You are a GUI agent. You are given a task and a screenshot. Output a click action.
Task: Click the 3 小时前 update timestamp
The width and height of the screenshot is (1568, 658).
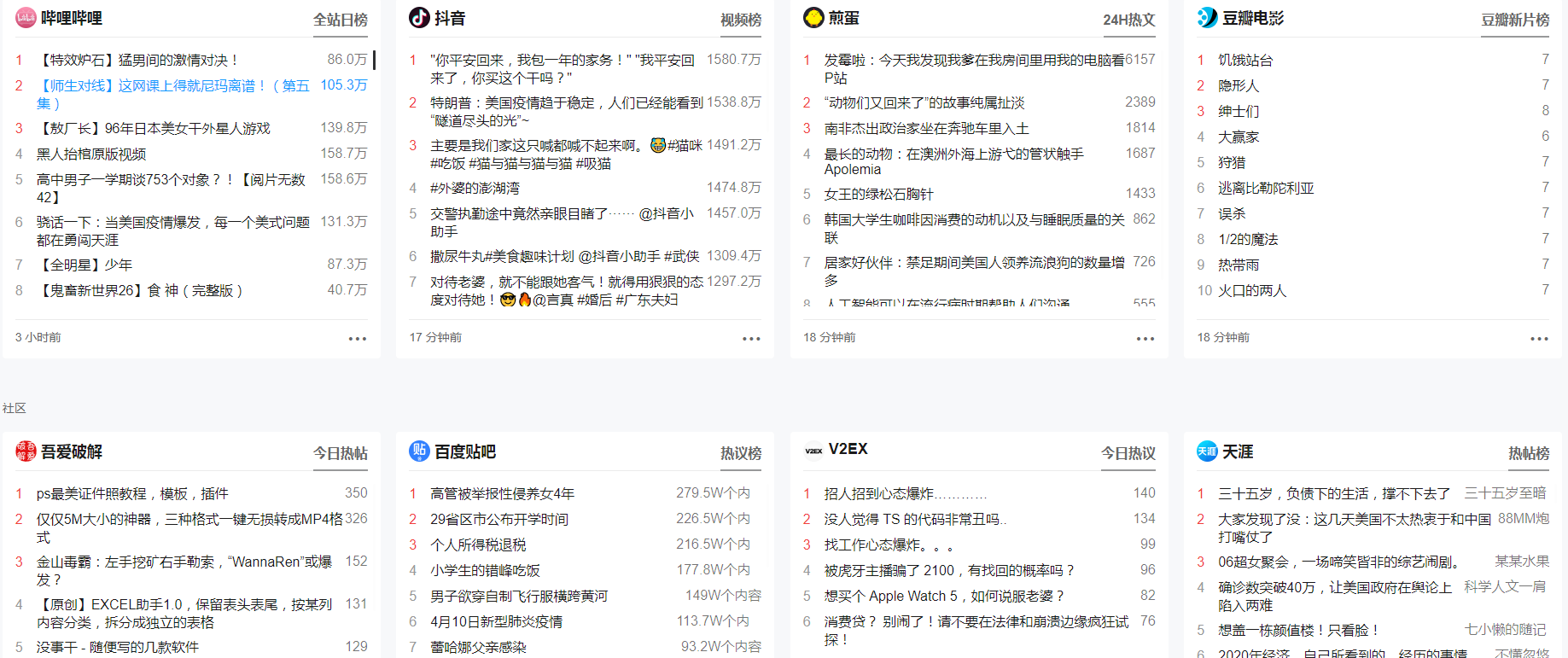coord(38,338)
